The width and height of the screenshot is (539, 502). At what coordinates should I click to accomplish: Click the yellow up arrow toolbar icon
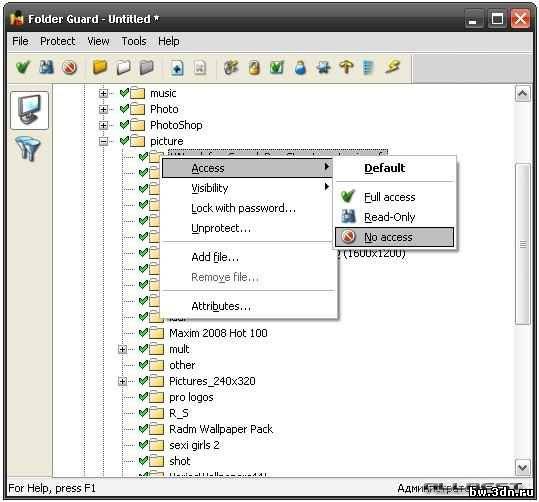346,67
